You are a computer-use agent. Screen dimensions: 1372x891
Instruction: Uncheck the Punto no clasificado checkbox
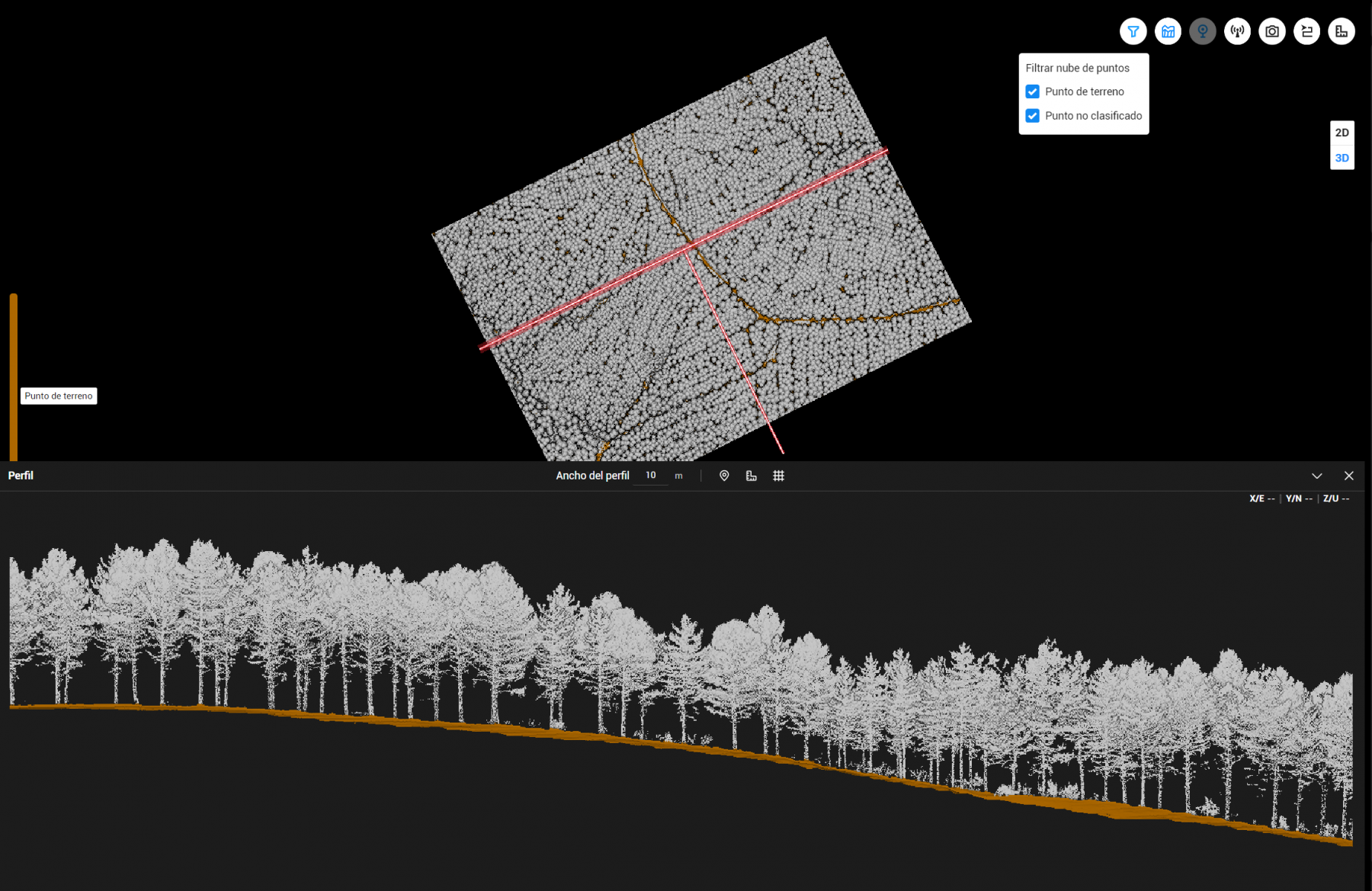[1032, 116]
